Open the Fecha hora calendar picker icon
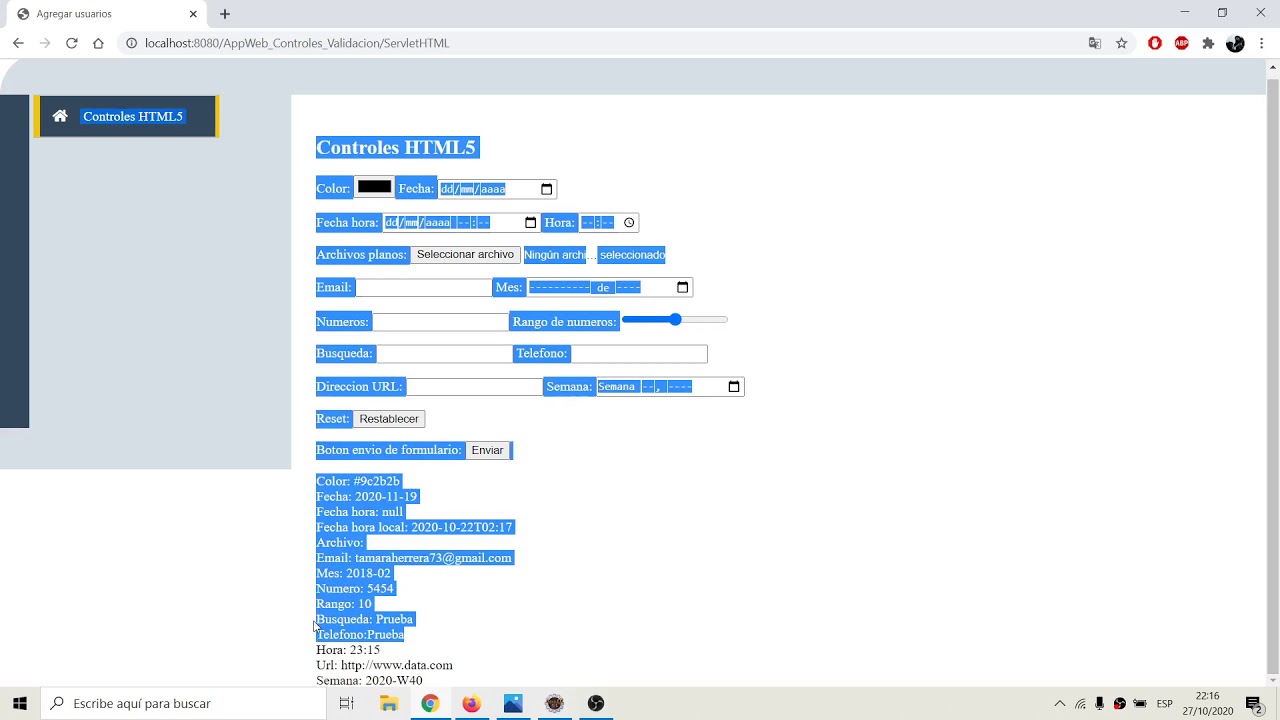Image resolution: width=1280 pixels, height=720 pixels. [530, 223]
